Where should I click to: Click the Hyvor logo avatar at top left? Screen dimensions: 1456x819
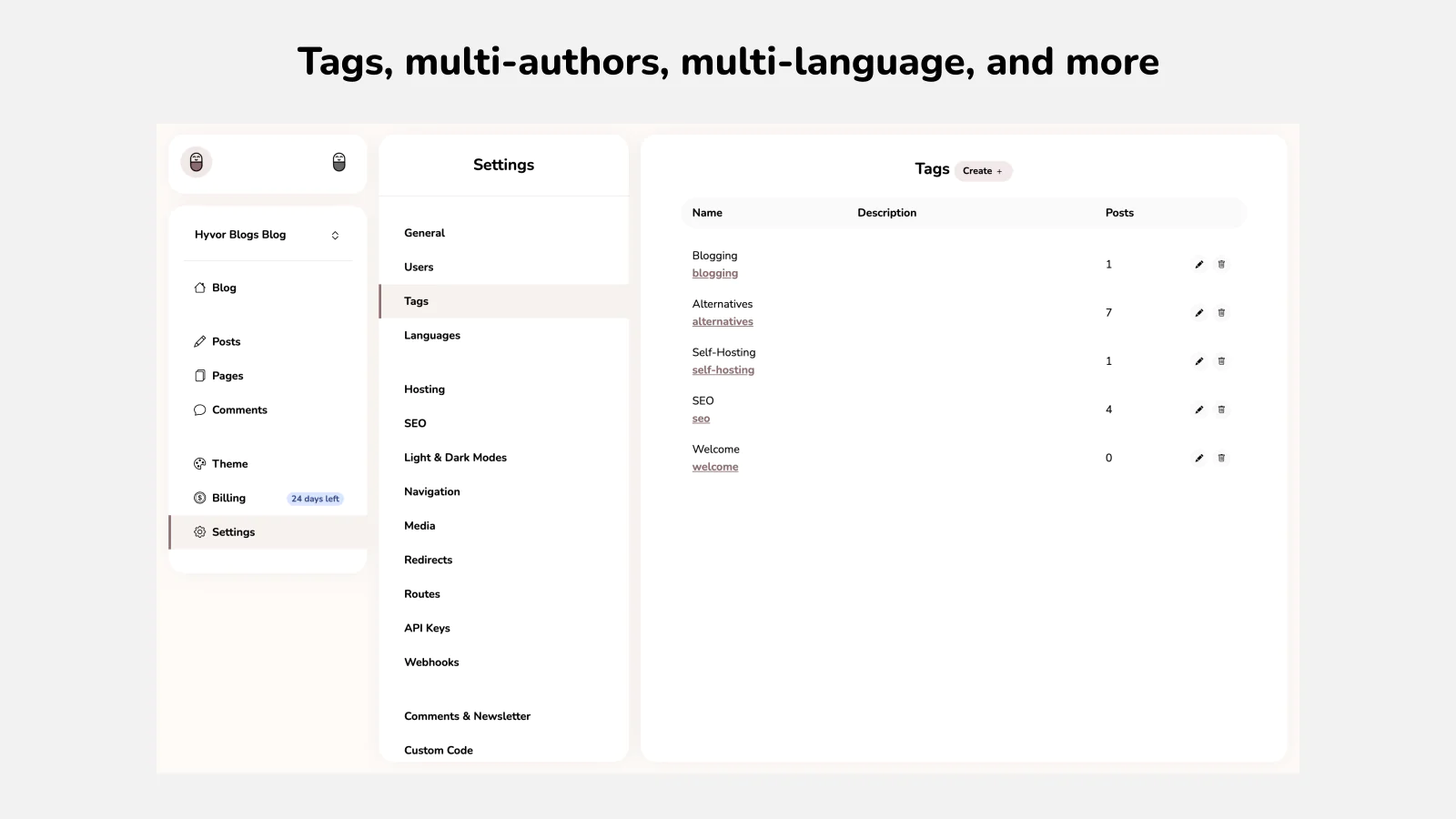[x=197, y=162]
